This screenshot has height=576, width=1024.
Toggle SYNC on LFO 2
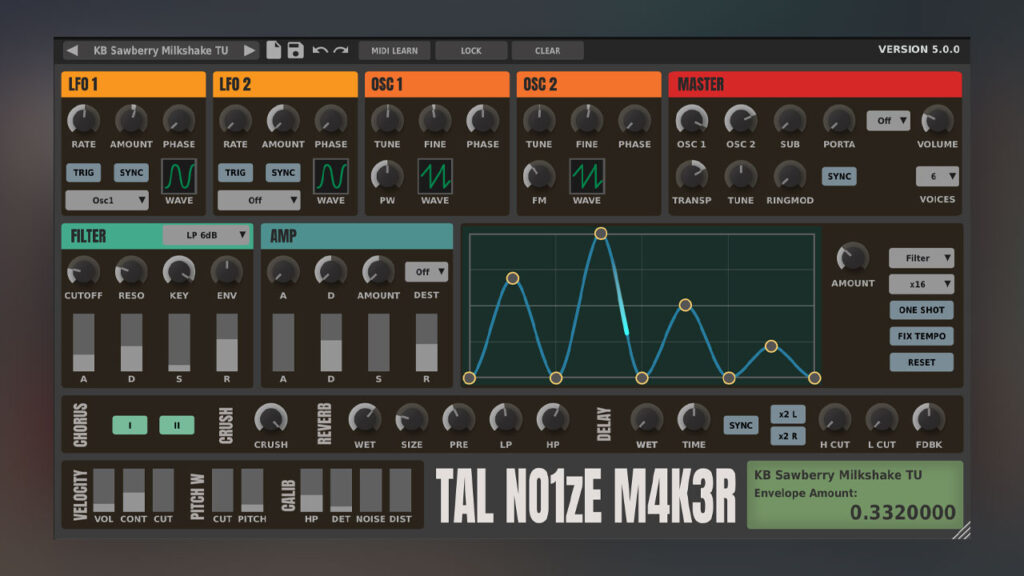click(x=281, y=172)
